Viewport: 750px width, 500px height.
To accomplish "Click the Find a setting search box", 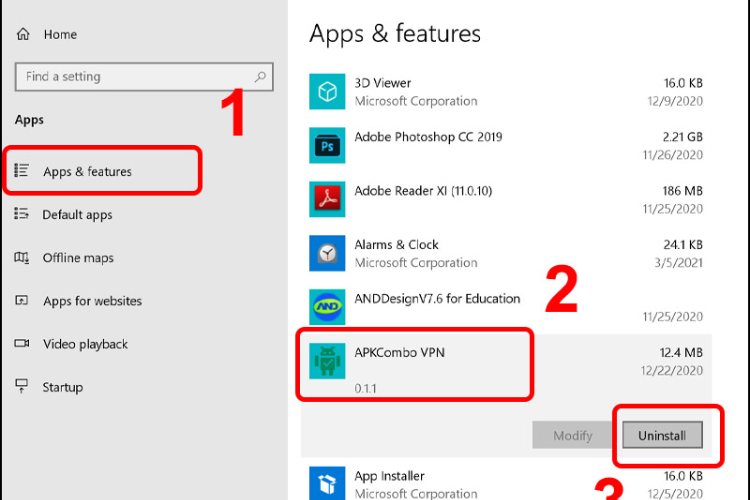I will [135, 77].
